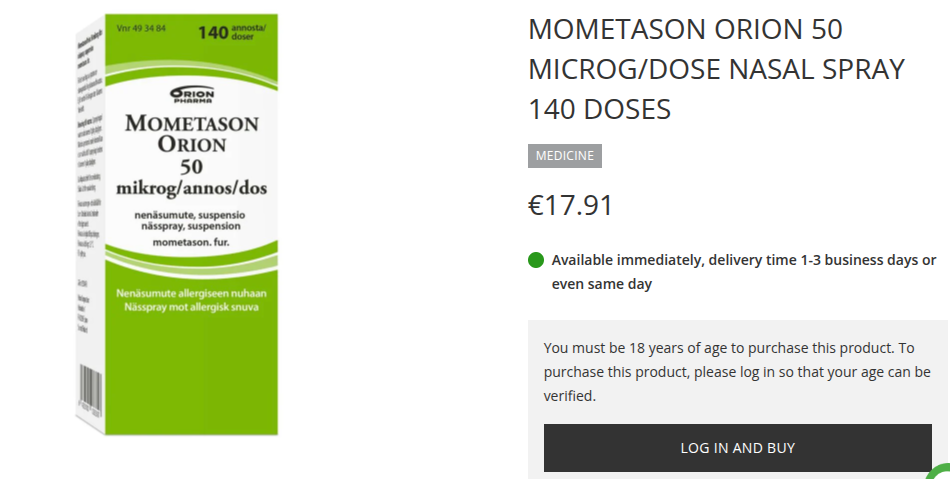Click 'nenäsumute, suspensio' text on package
Viewport: 950px width, 479px height.
(x=191, y=214)
